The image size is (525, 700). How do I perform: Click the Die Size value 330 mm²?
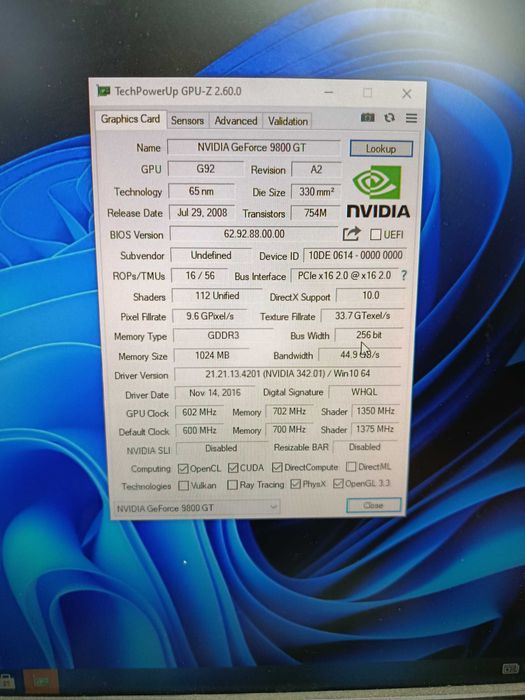coord(316,192)
